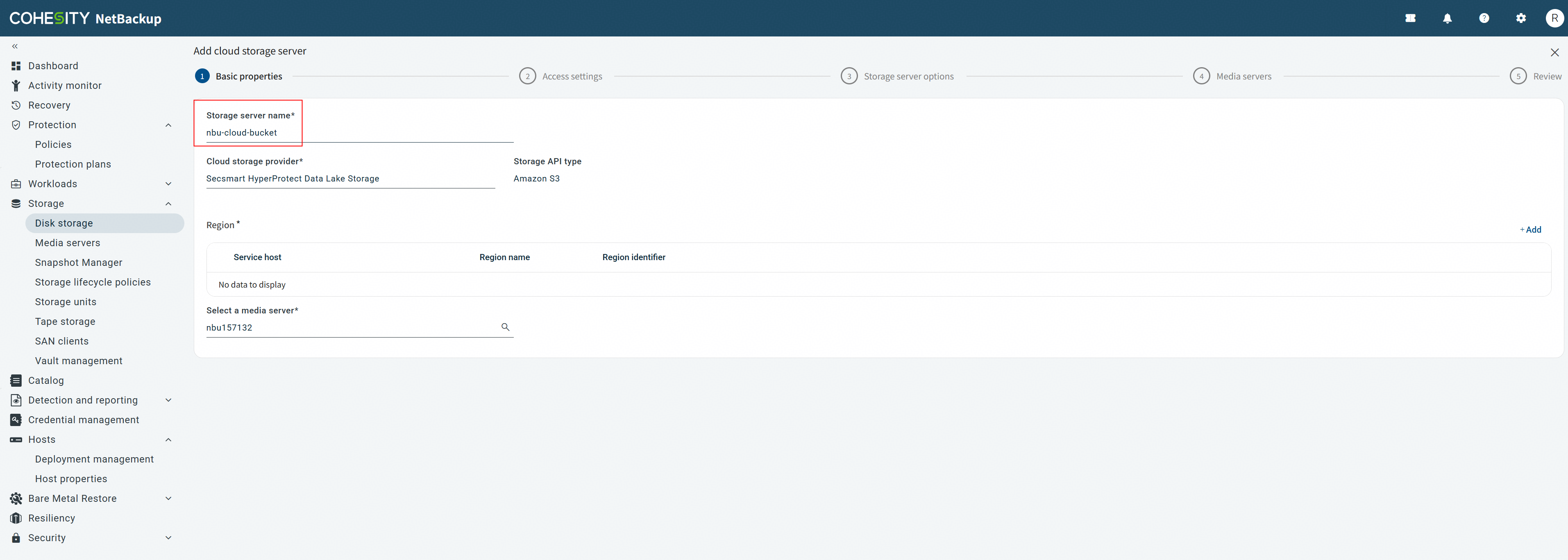This screenshot has height=560, width=1568.
Task: Open SAN clients
Action: click(x=61, y=342)
